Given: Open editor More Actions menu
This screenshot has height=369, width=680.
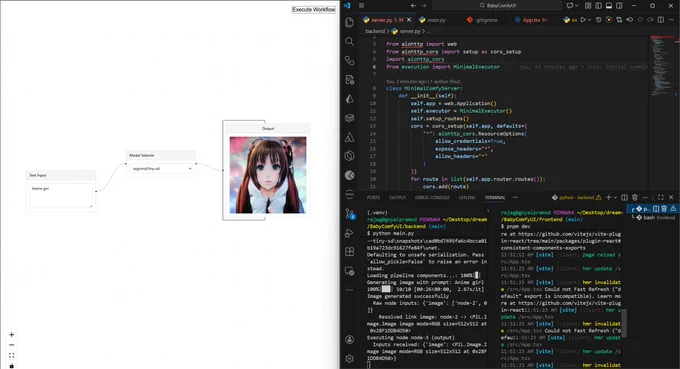Looking at the screenshot, I should pos(671,20).
